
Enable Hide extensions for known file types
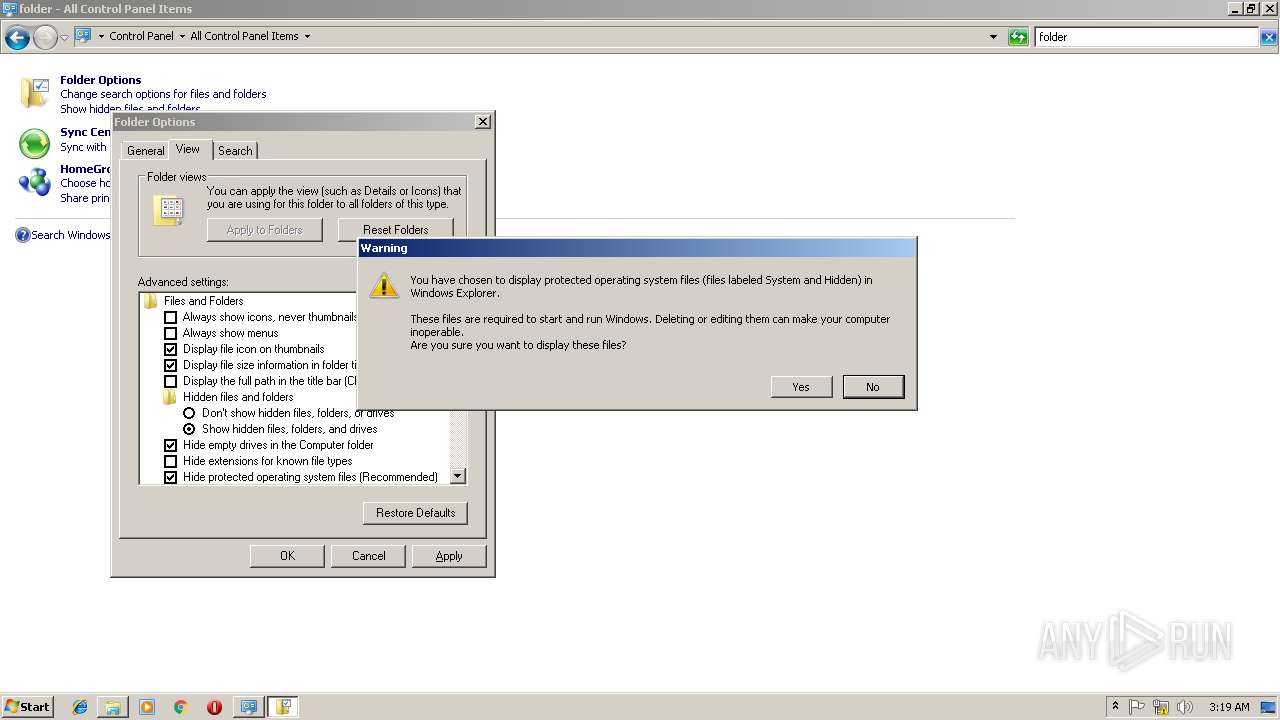pyautogui.click(x=170, y=461)
